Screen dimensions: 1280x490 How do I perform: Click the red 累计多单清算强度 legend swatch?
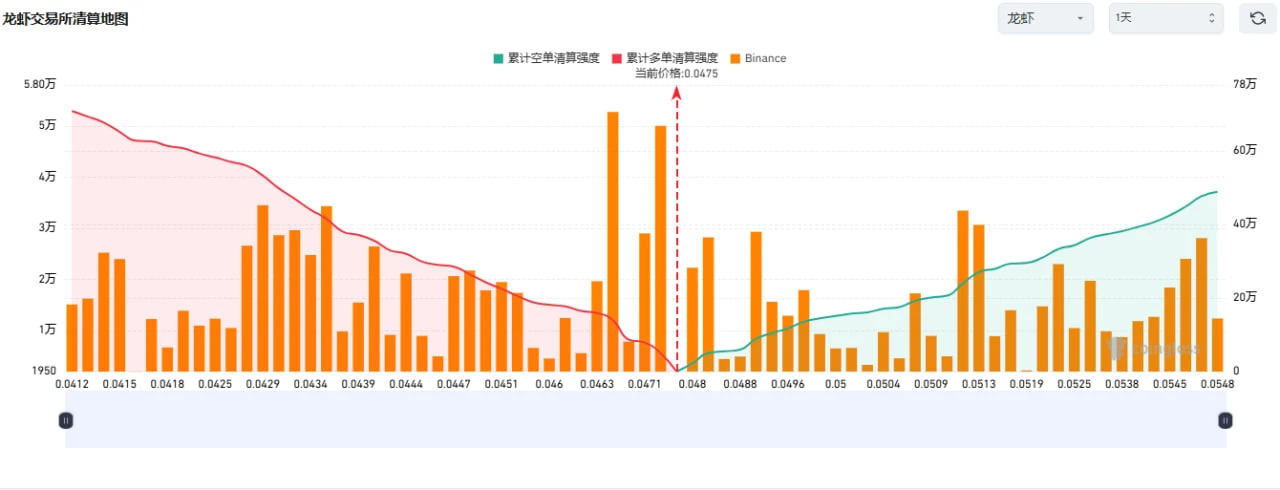[x=617, y=58]
